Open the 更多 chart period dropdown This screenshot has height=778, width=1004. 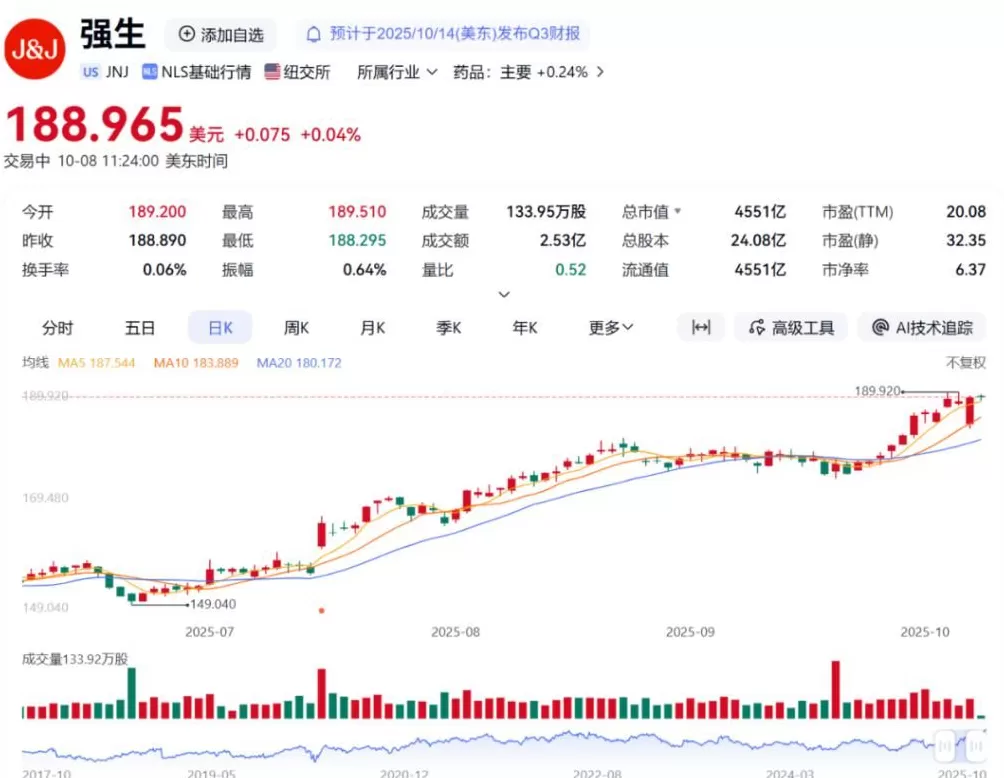(x=608, y=327)
